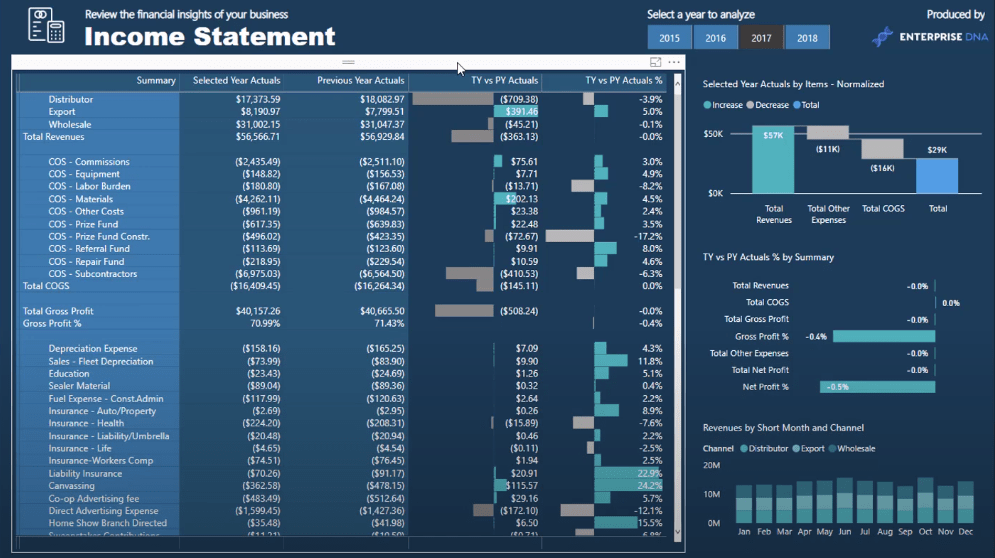This screenshot has height=558, width=995.
Task: Click the Oct column in revenues chart
Action: [925, 500]
